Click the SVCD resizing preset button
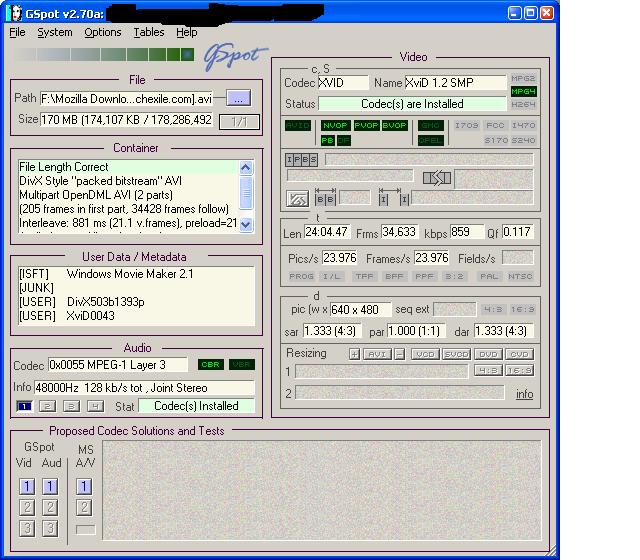Screen dimensions: 640x560 coord(457,354)
